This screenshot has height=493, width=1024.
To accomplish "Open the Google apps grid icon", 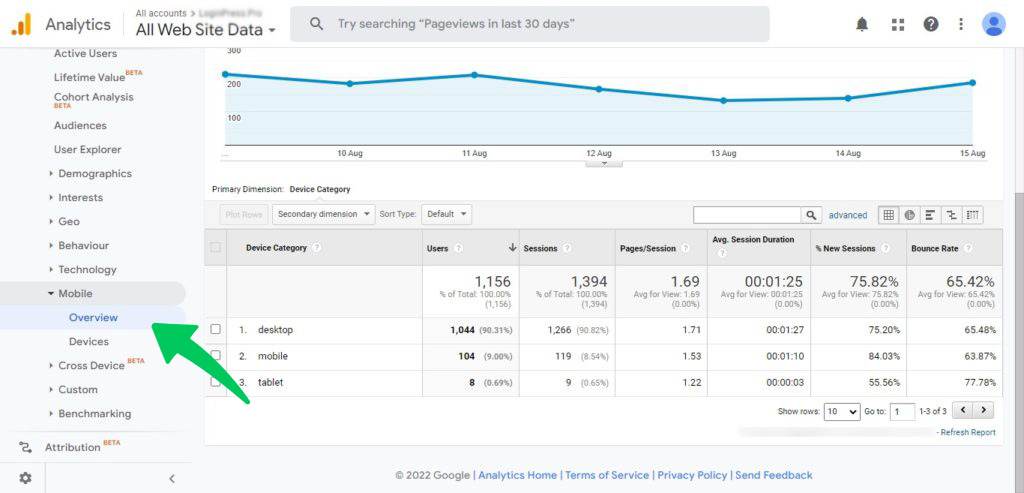I will coord(897,24).
